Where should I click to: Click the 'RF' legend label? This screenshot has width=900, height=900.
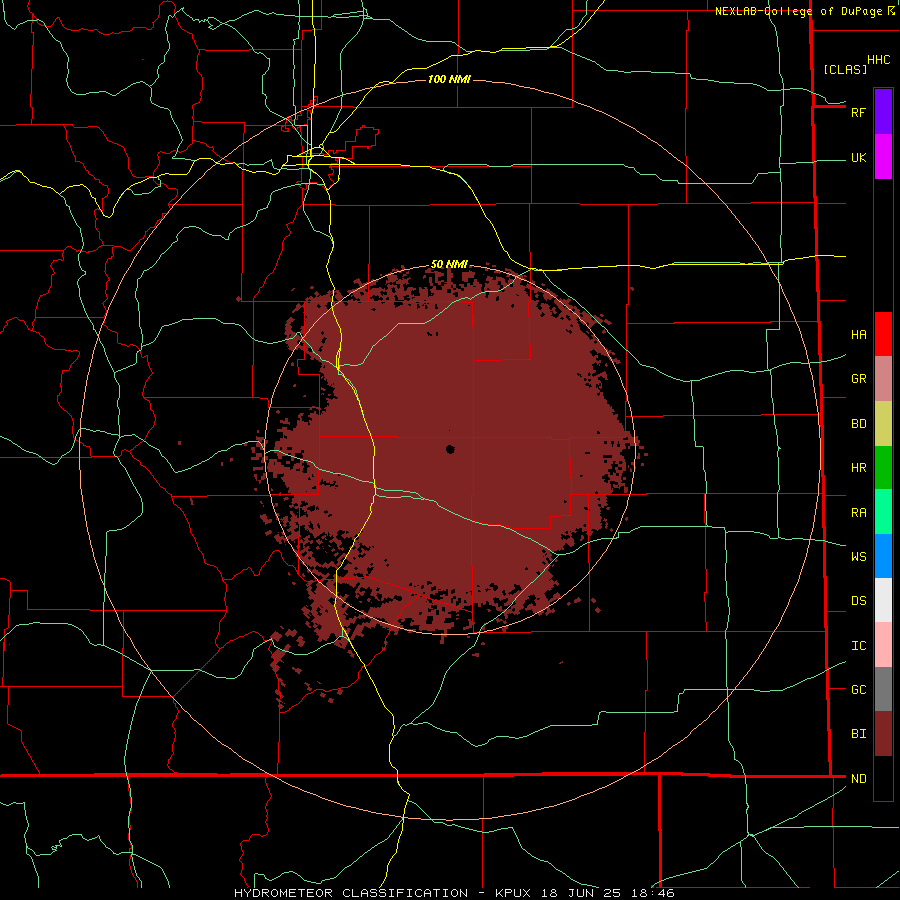point(858,112)
